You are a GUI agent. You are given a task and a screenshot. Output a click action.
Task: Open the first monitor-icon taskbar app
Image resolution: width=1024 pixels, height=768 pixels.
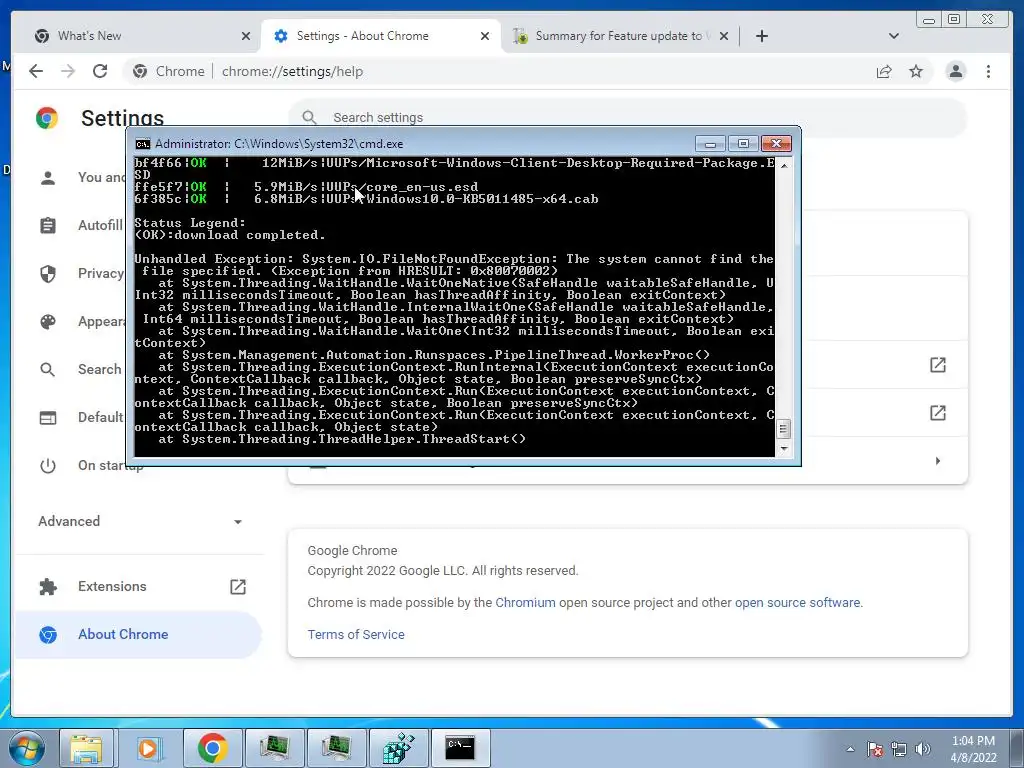tap(274, 748)
